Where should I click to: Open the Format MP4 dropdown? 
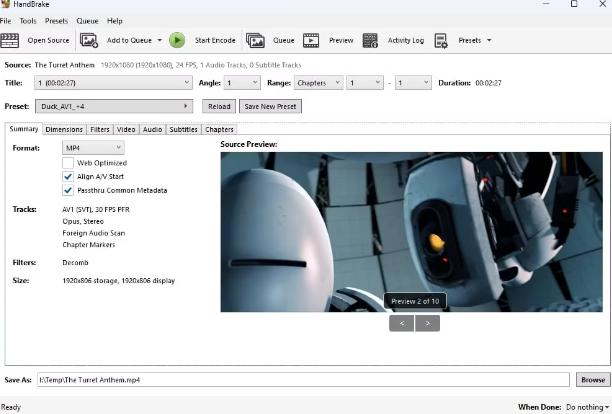(x=93, y=148)
